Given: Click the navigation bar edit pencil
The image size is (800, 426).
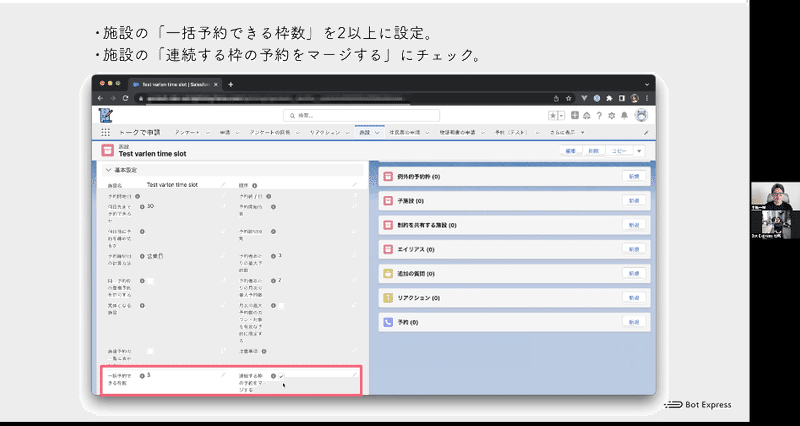Looking at the screenshot, I should tap(645, 133).
